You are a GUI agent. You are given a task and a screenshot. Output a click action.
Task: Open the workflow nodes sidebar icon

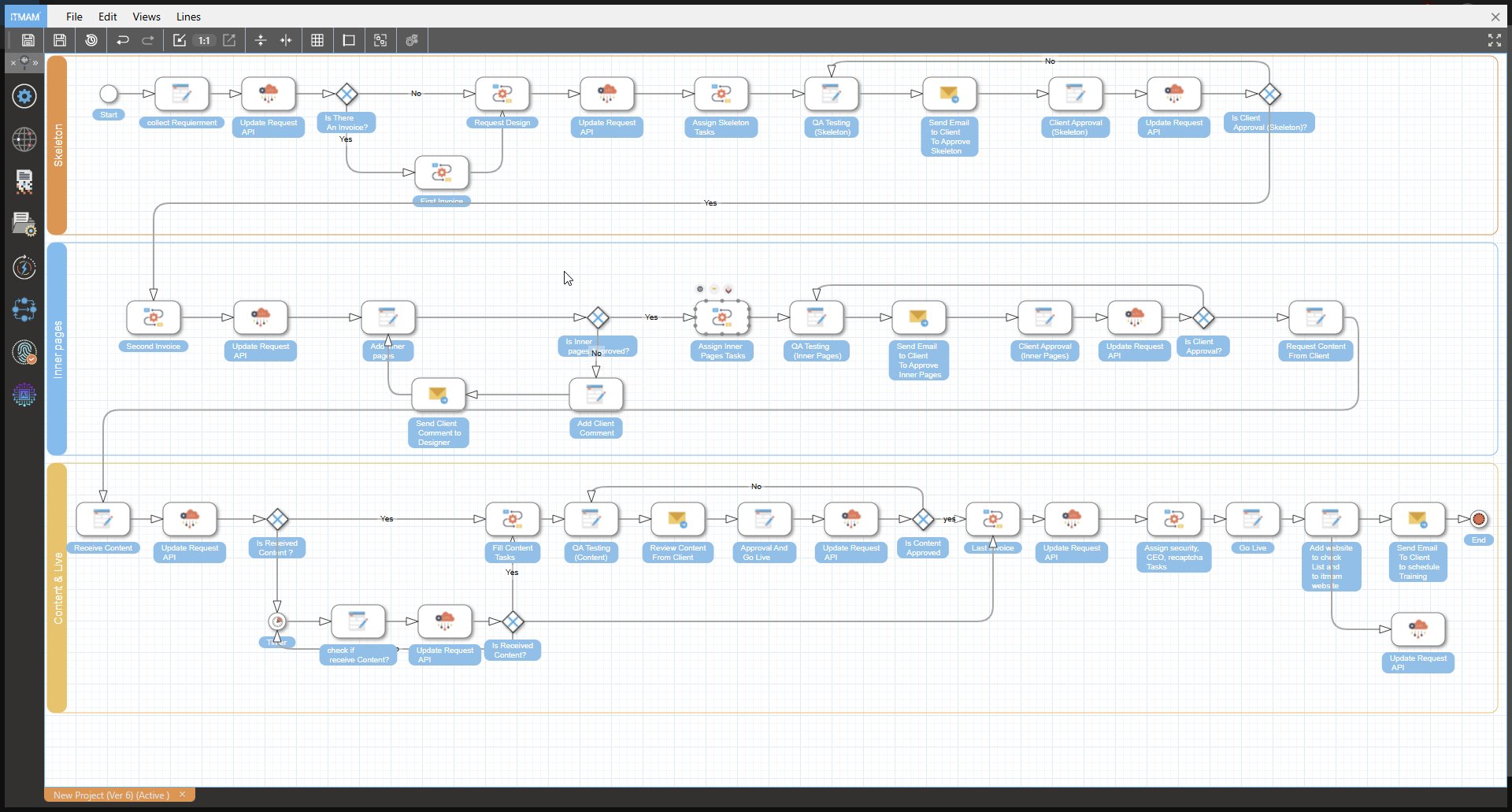[x=24, y=310]
